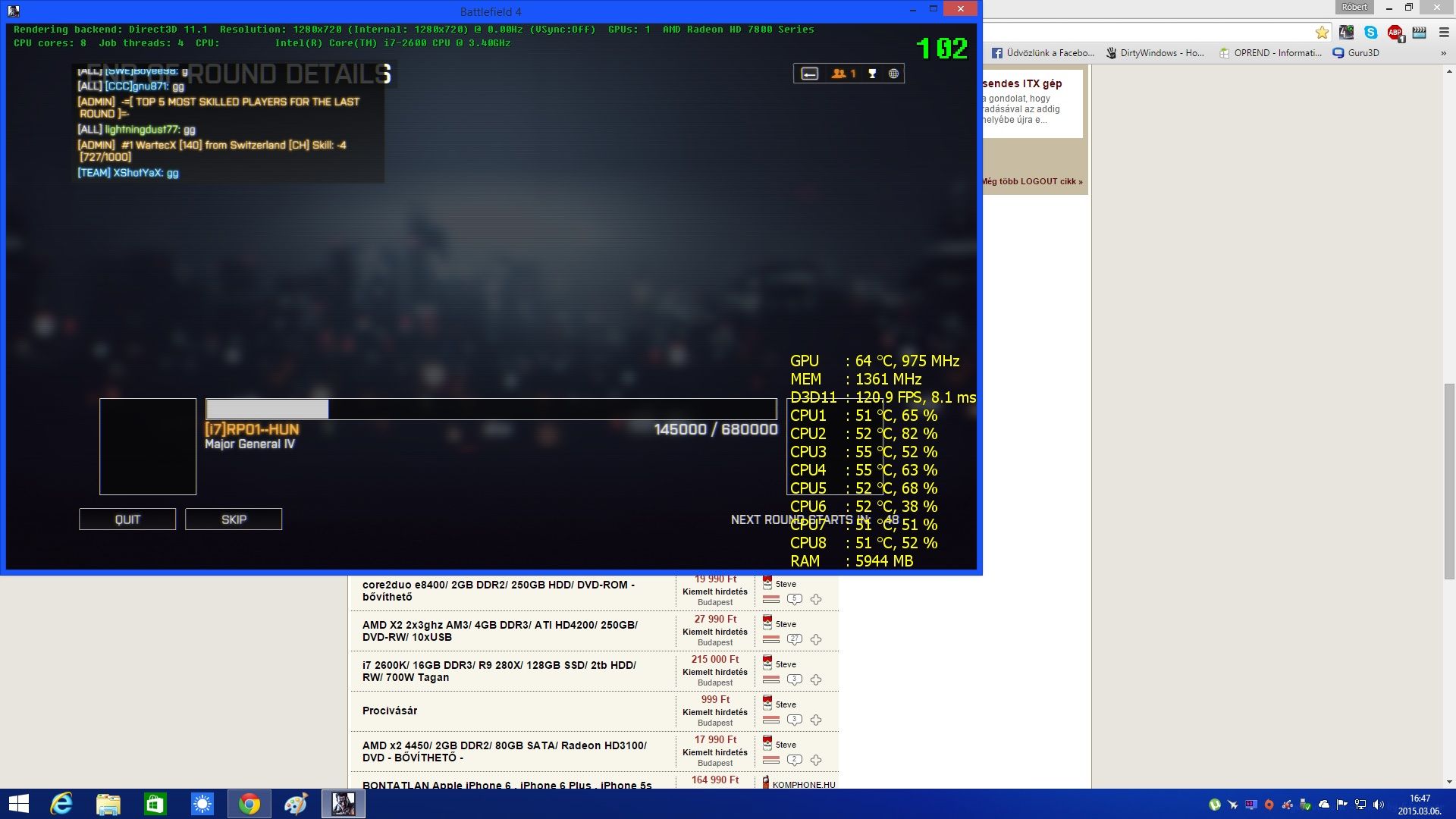
Task: Open the Facebook bookmark Üdvözlünk a Facebo...
Action: (1043, 53)
